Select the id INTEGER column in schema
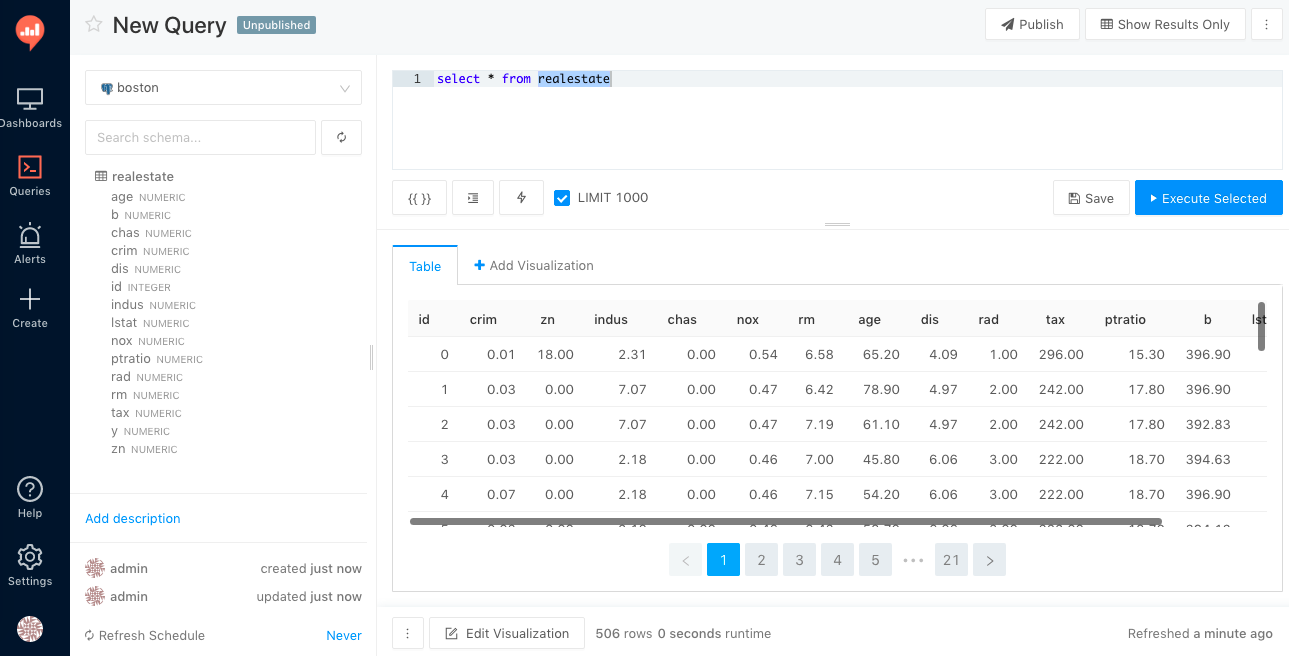This screenshot has height=656, width=1289. 141,287
